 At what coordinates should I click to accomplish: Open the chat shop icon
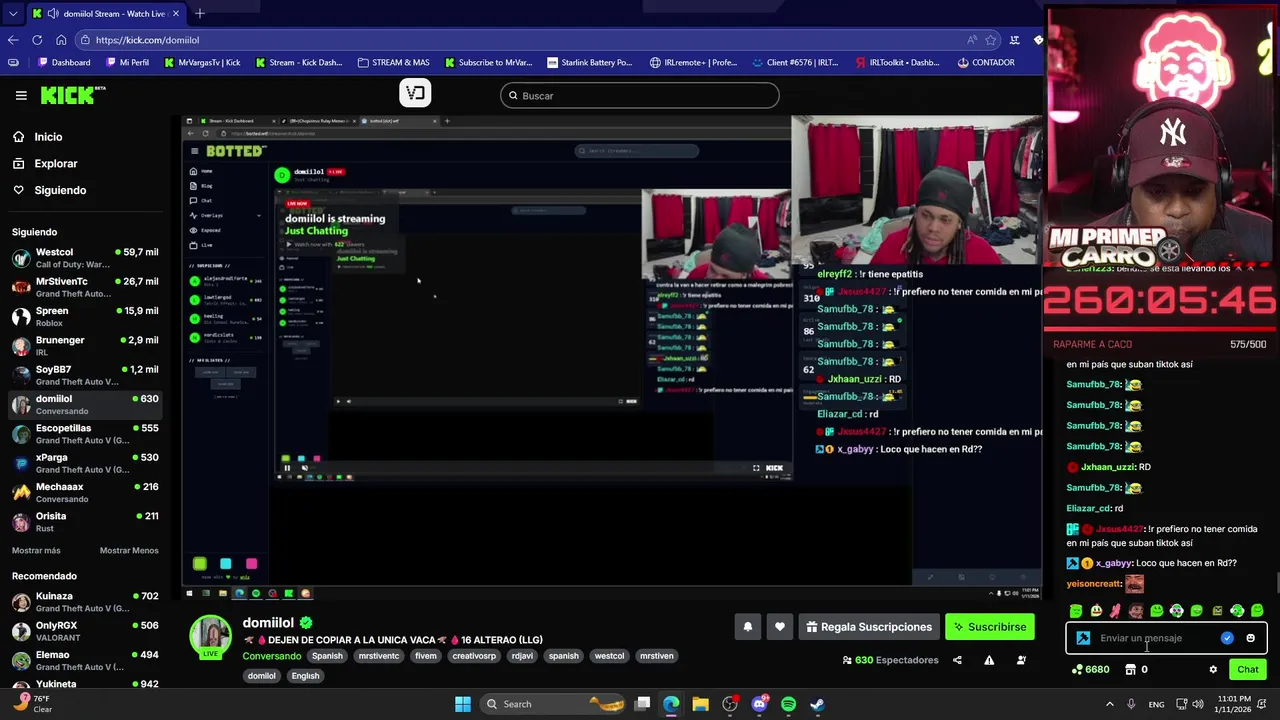tap(1131, 670)
